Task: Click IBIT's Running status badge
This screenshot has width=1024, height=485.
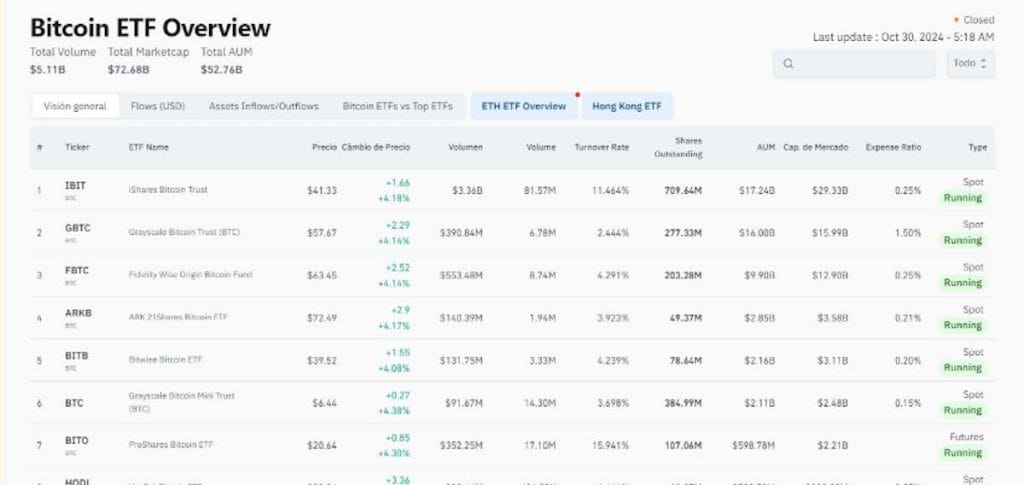Action: pyautogui.click(x=963, y=198)
